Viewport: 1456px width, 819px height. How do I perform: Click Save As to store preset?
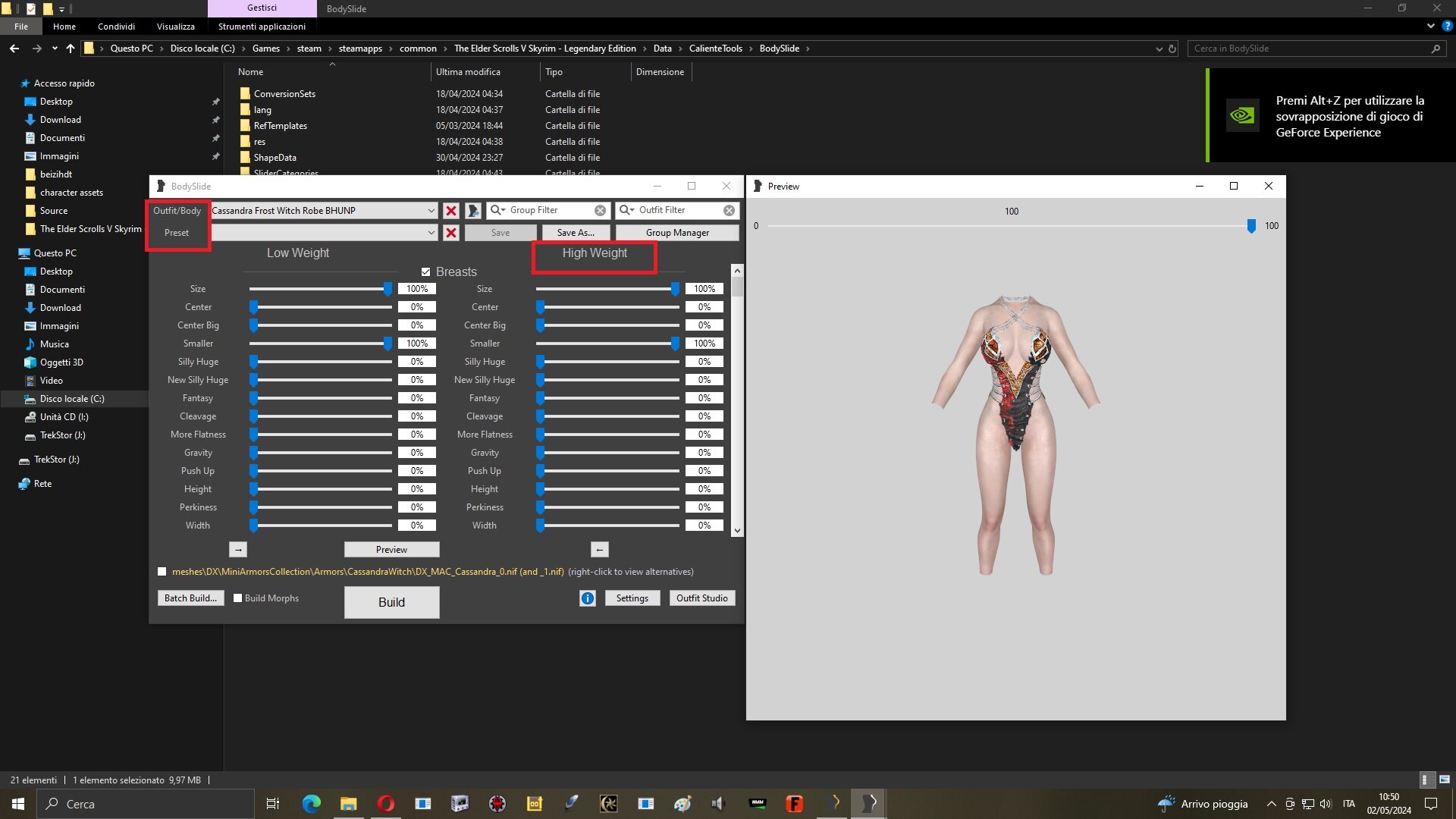(x=576, y=233)
